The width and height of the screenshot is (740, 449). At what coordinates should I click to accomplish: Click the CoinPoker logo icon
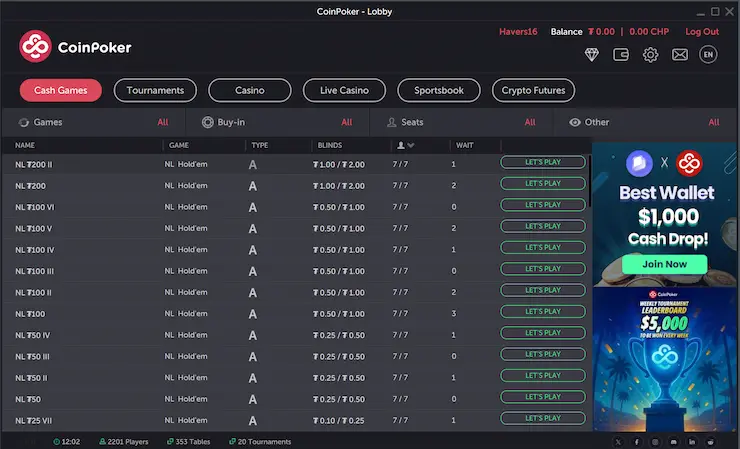35,46
